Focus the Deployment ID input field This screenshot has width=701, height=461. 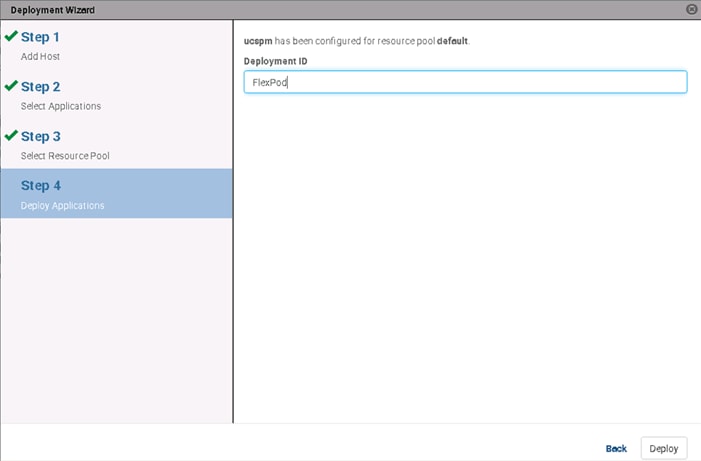(x=465, y=82)
